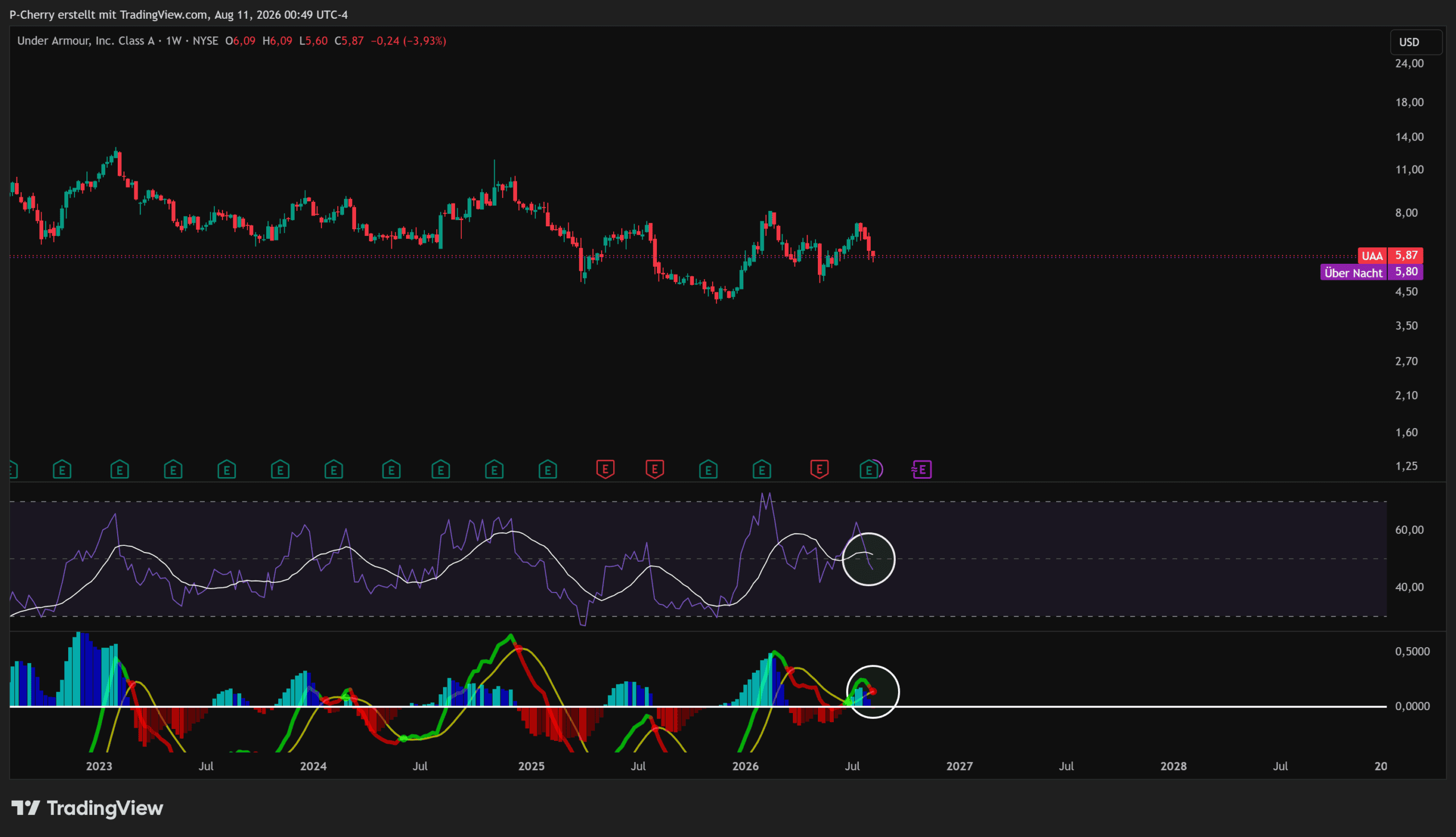
Task: Click the 2,70 price axis label
Action: pos(1407,361)
